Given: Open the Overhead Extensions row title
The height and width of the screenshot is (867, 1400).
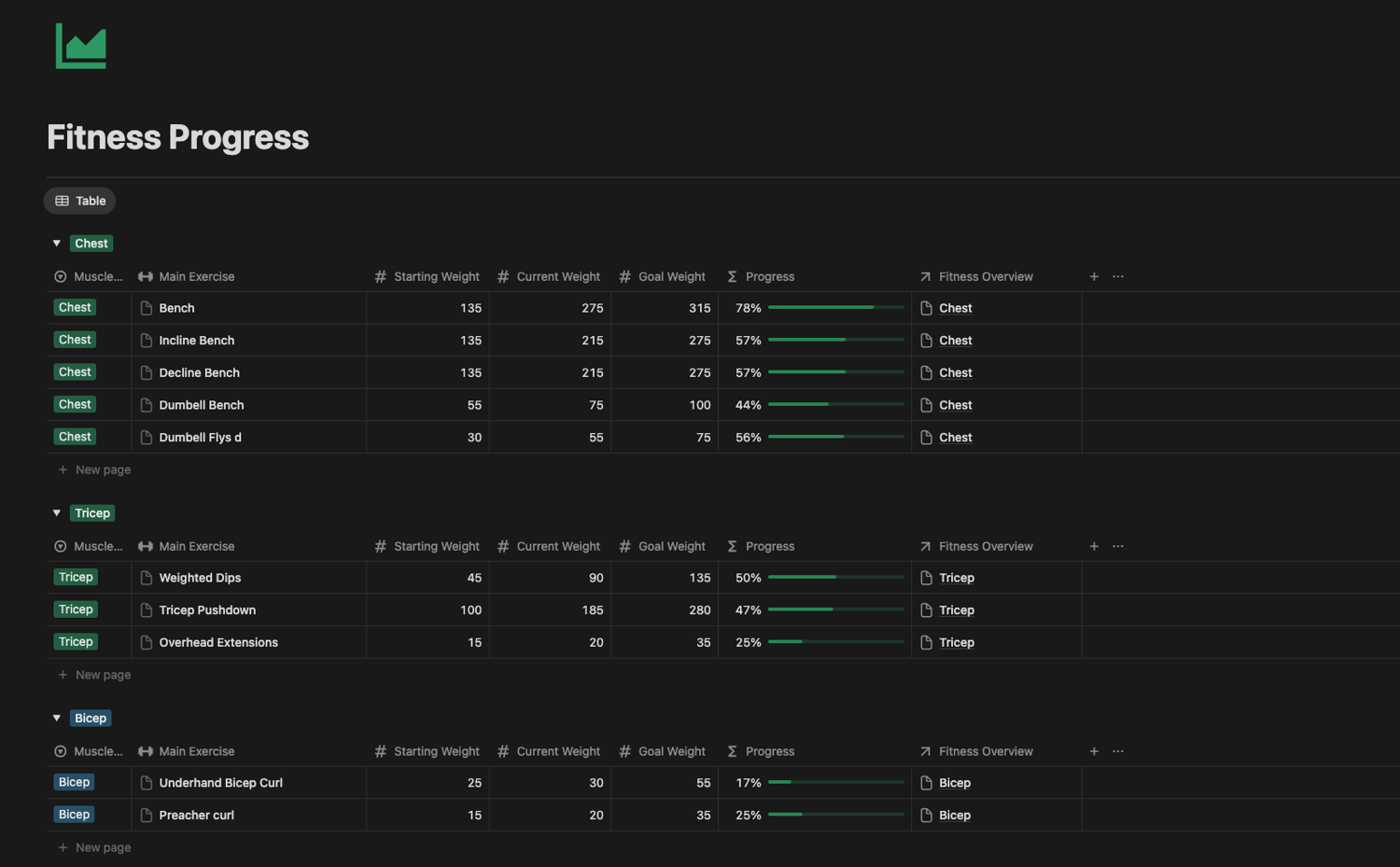Looking at the screenshot, I should click(218, 643).
